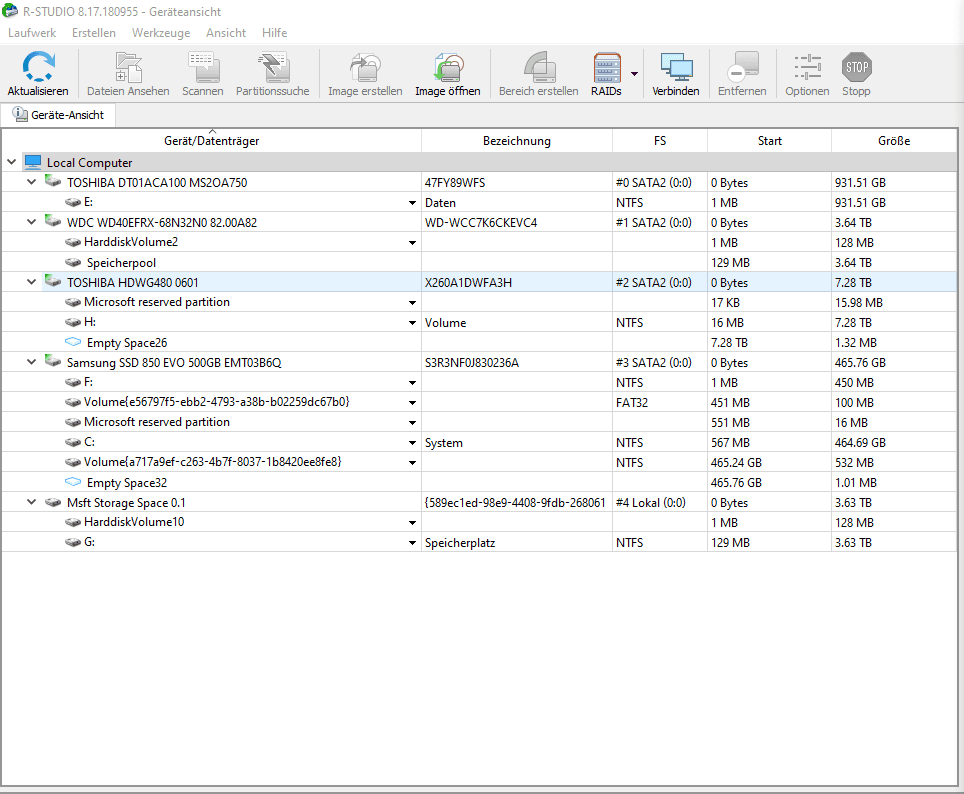This screenshot has width=964, height=794.
Task: Open the Erstellen menu
Action: (x=93, y=33)
